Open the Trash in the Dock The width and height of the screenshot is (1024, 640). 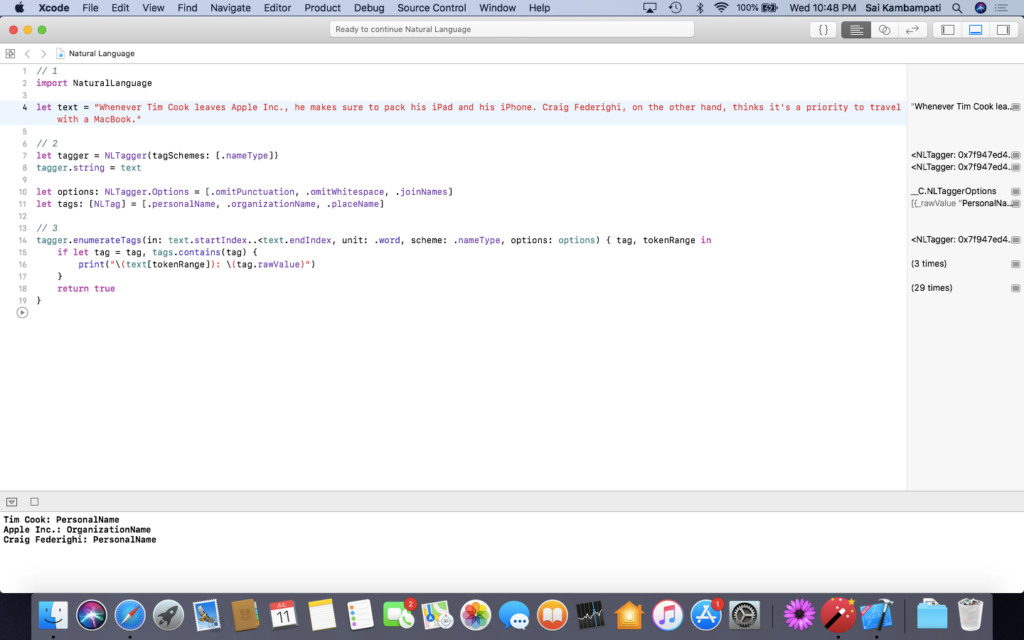click(970, 615)
